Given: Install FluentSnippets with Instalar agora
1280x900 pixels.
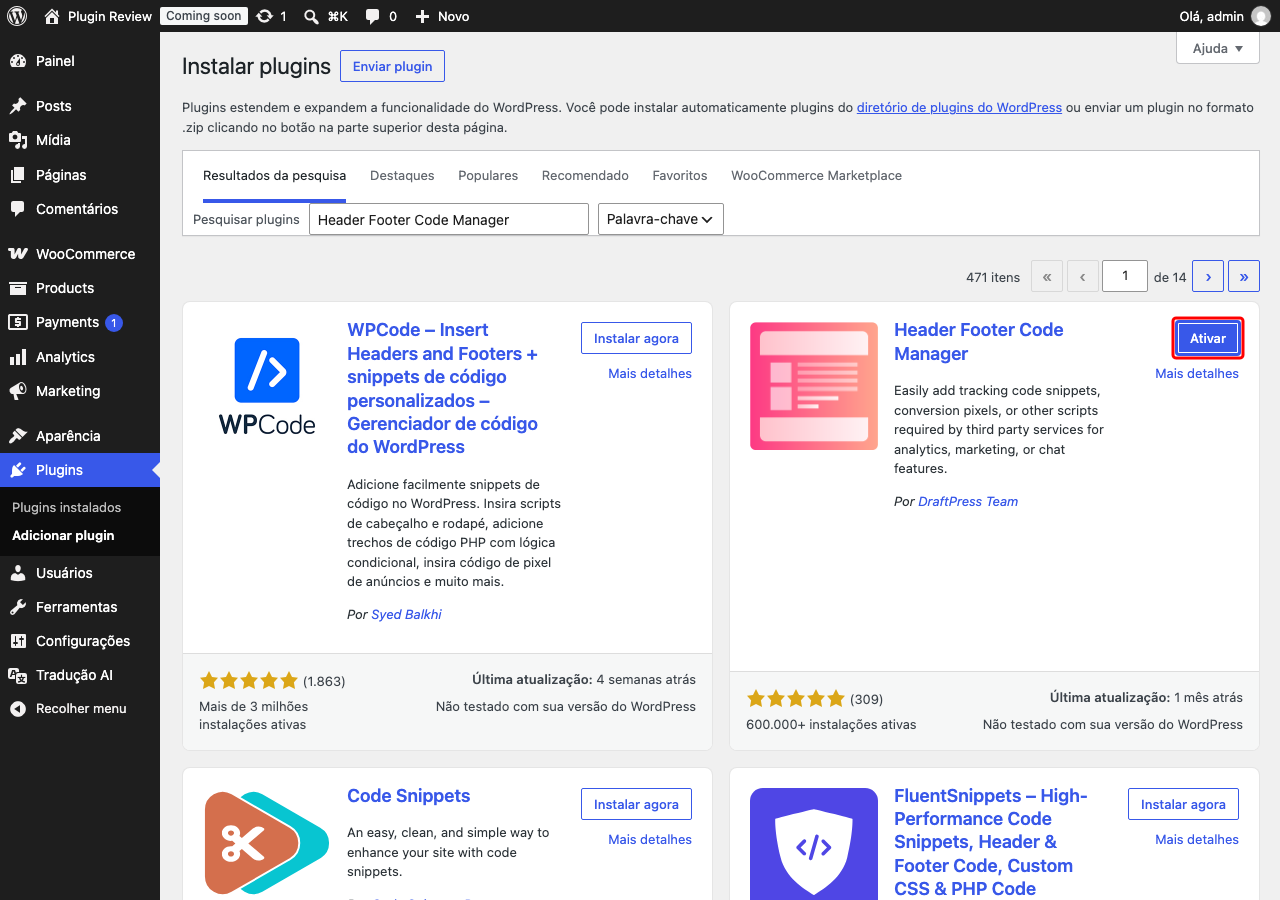Looking at the screenshot, I should [x=1183, y=804].
